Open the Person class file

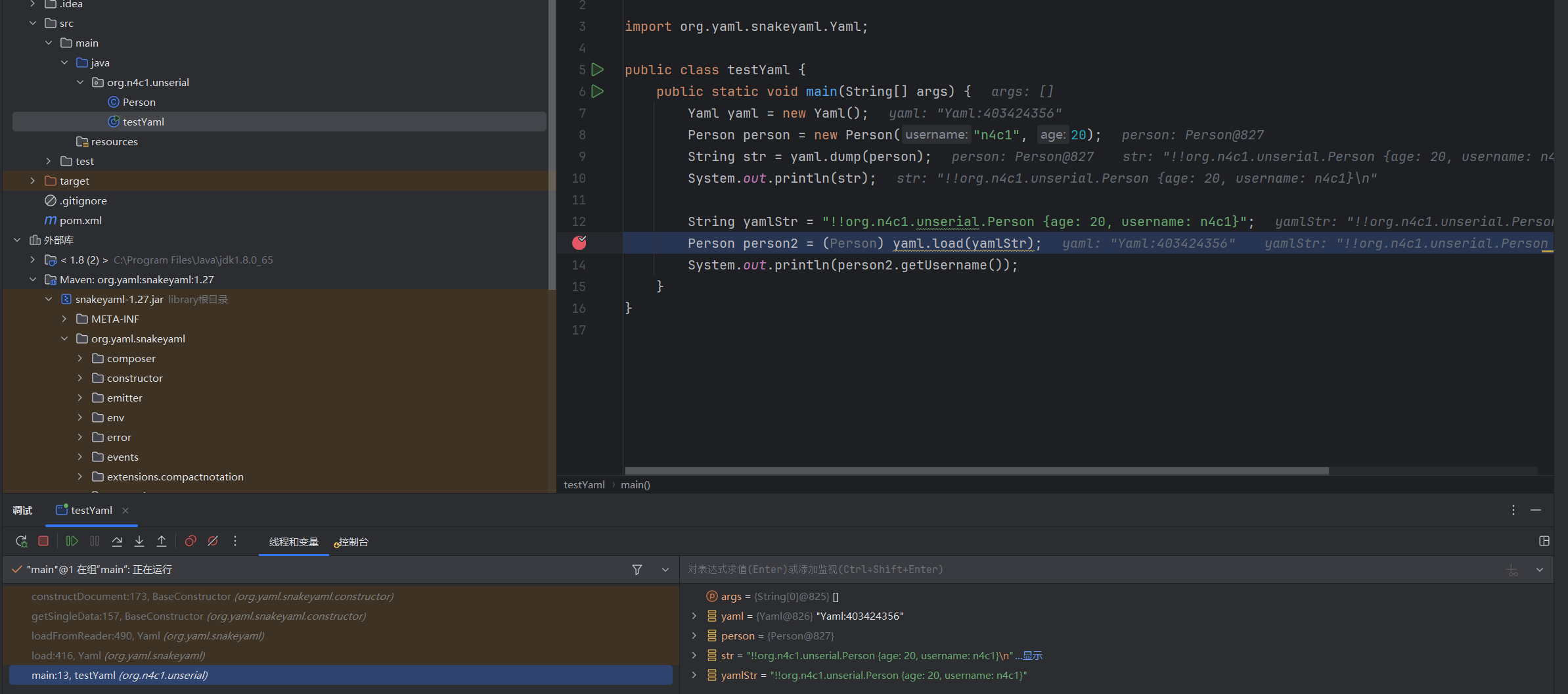[139, 102]
